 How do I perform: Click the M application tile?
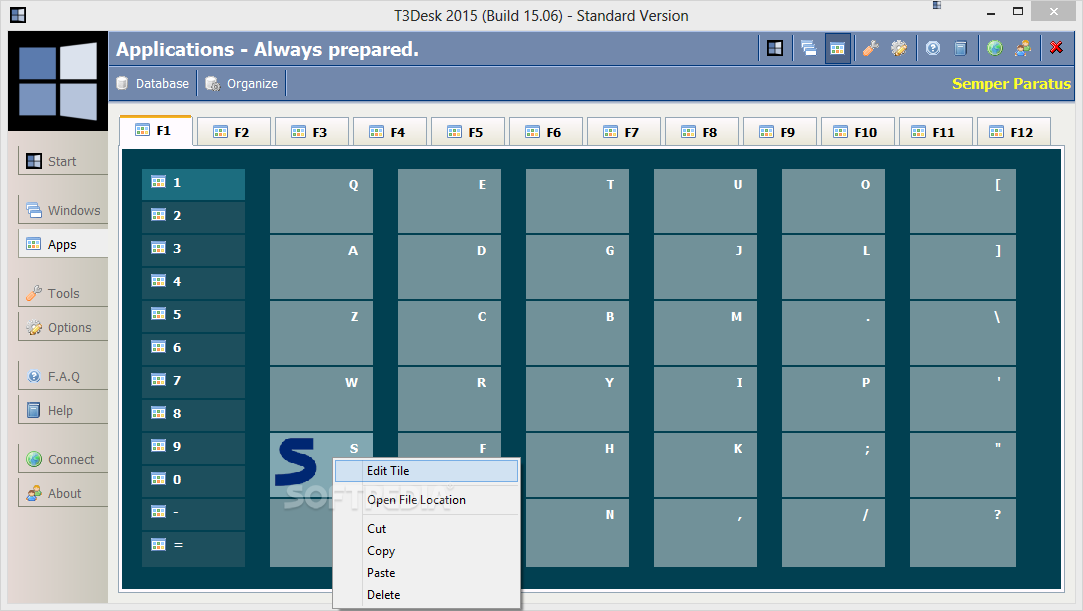coord(705,333)
